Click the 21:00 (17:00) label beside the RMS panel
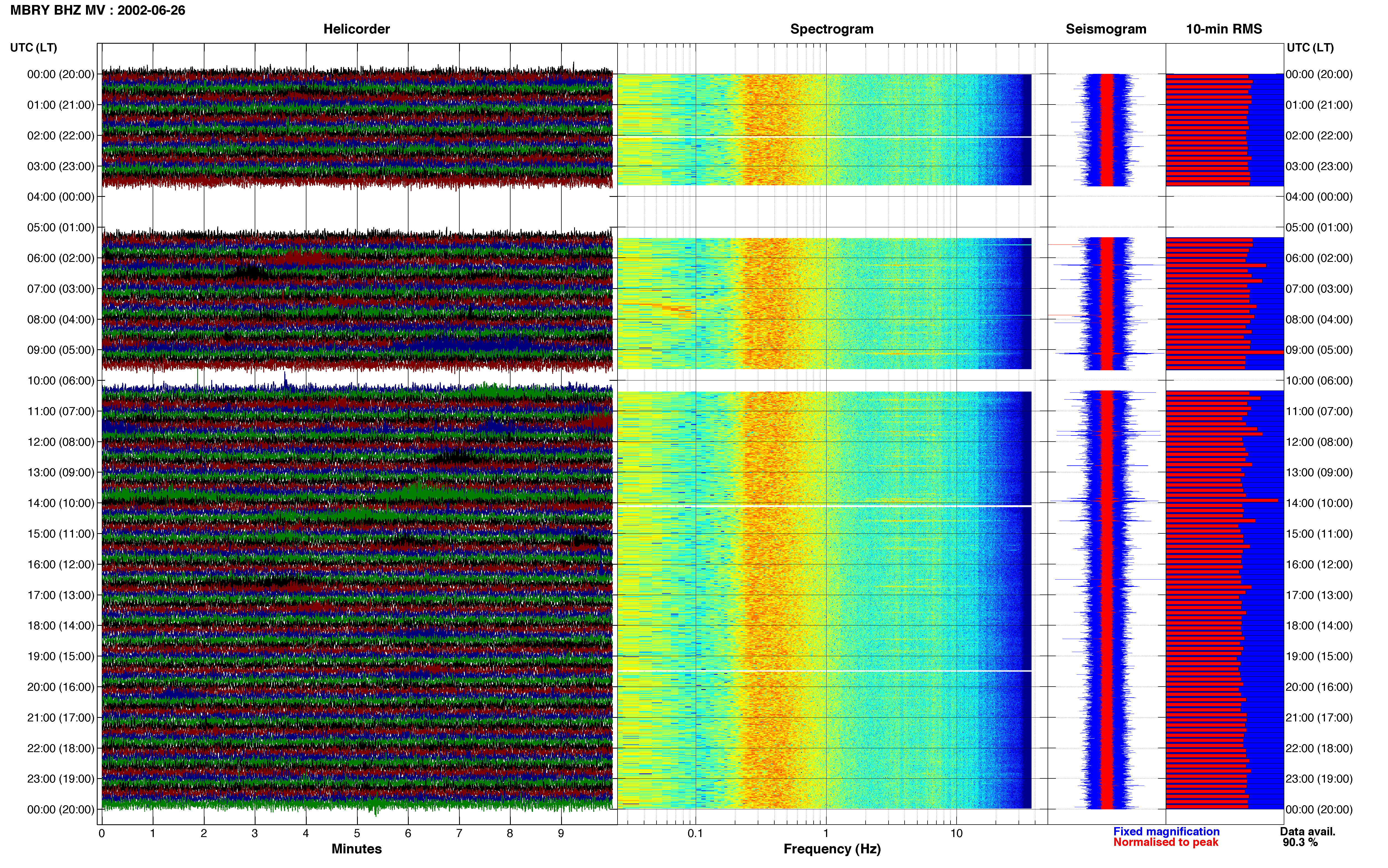Image resolution: width=1388 pixels, height=868 pixels. coord(1319,718)
